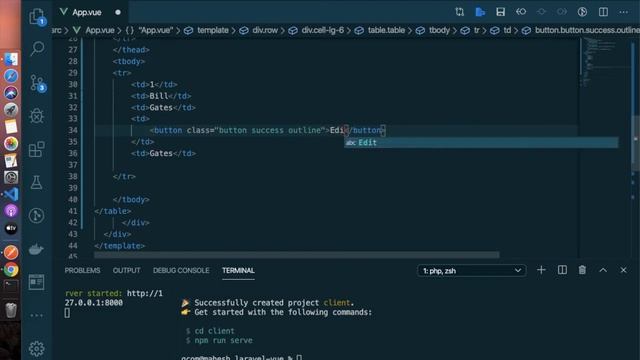Viewport: 640px width, 360px height.
Task: Close the terminal panel with X
Action: (623, 270)
